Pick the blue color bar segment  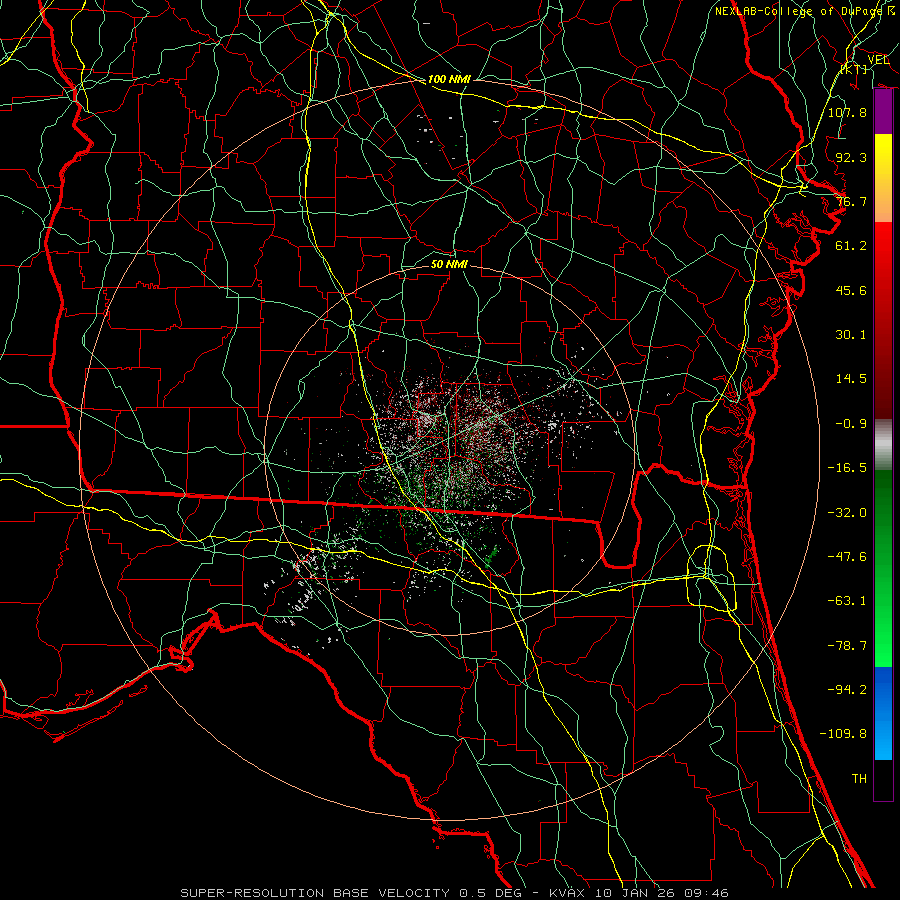883,713
